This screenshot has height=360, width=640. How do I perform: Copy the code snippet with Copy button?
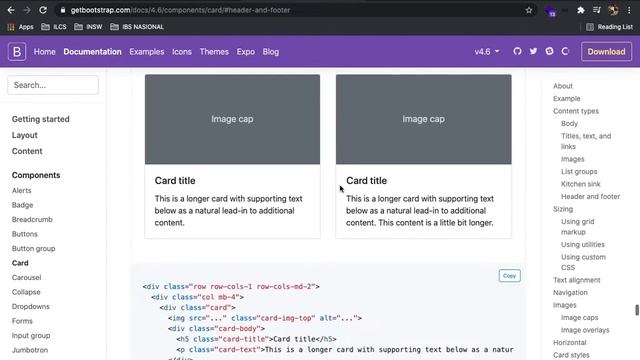click(509, 276)
